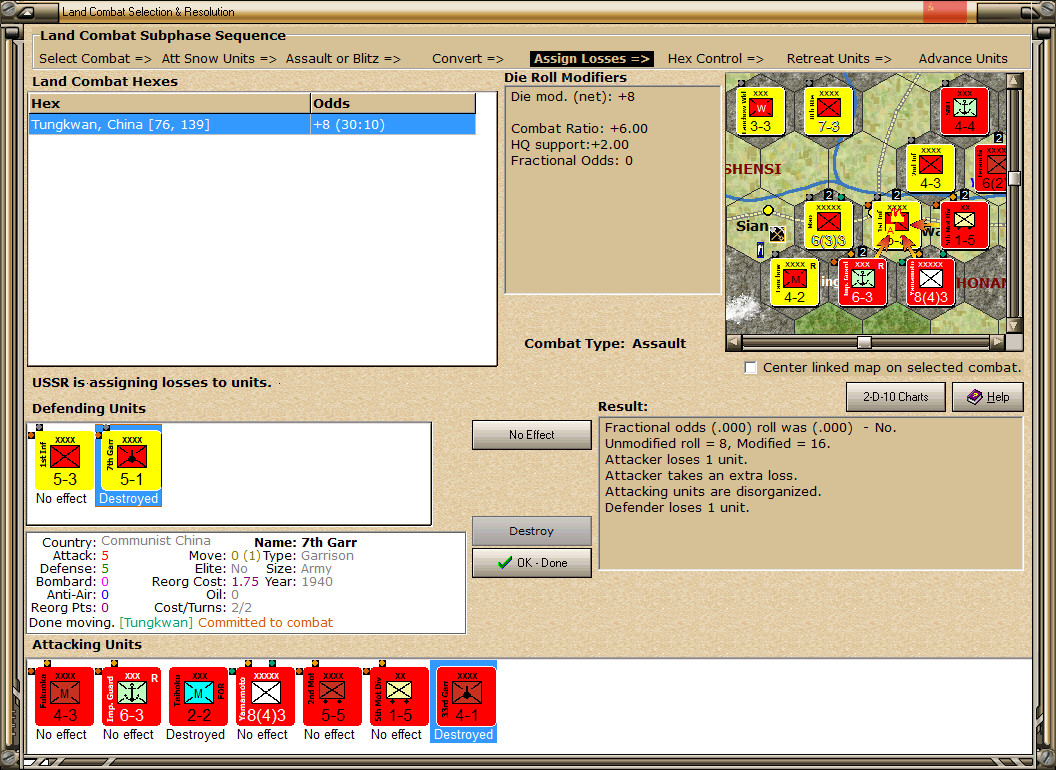Screen dimensions: 1056x770
Task: Click the USSR flag icon in the title bar
Action: tap(944, 11)
